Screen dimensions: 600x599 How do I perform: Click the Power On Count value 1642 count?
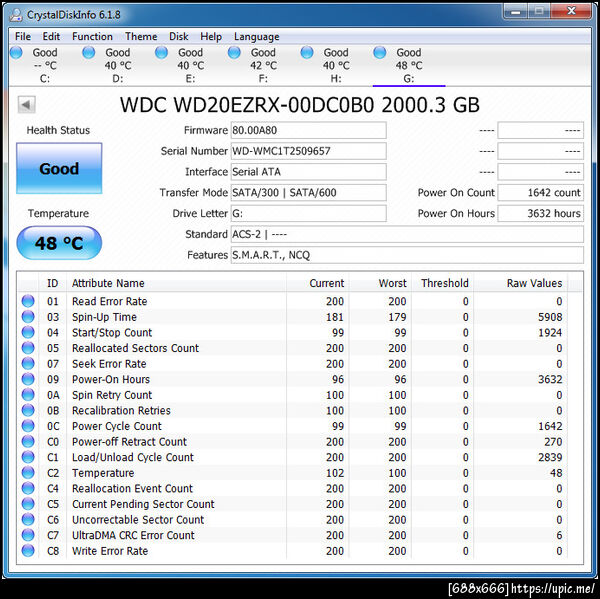[x=540, y=192]
